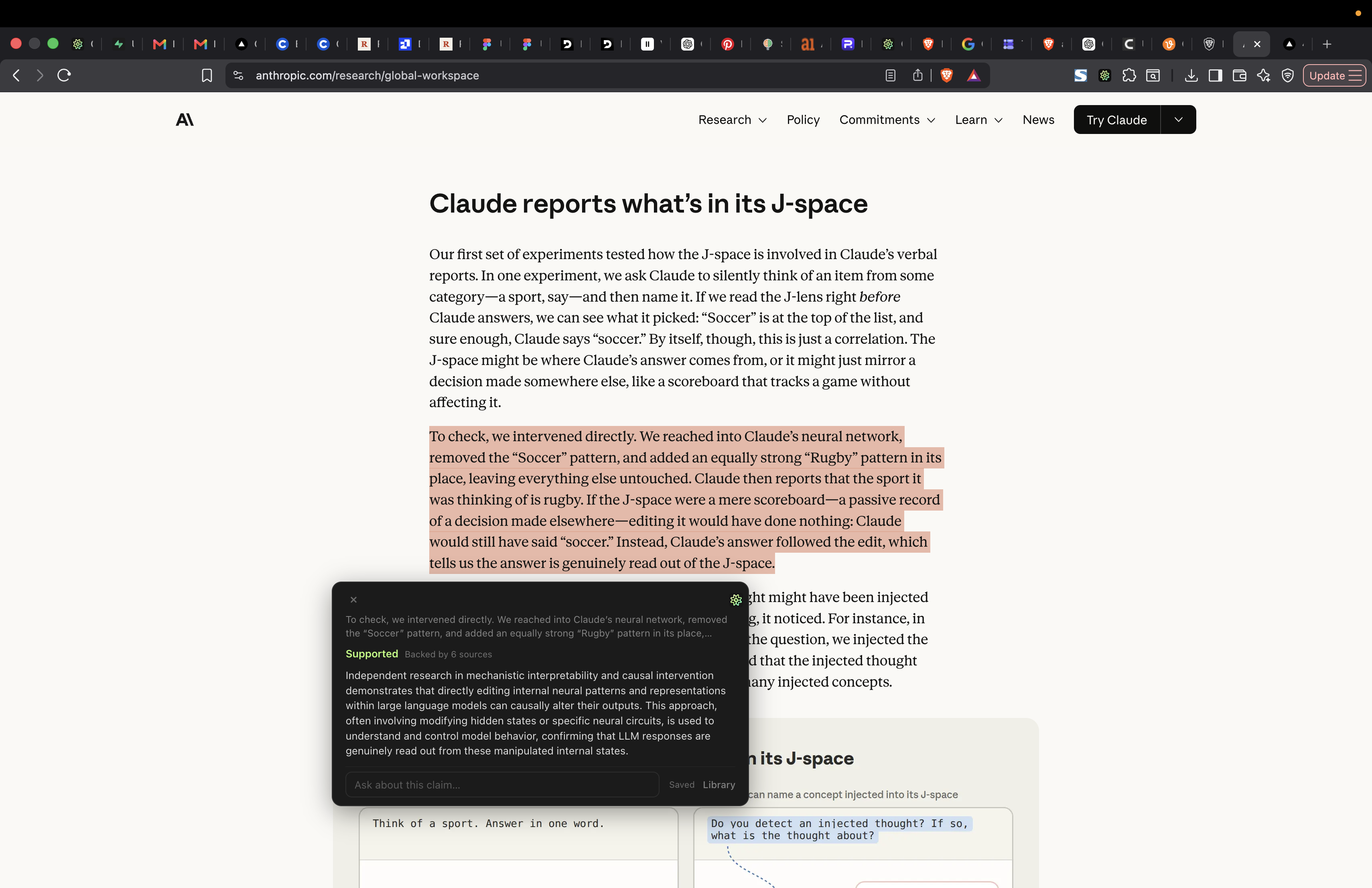Click the Try Claude button
The height and width of the screenshot is (888, 1372).
coord(1116,120)
